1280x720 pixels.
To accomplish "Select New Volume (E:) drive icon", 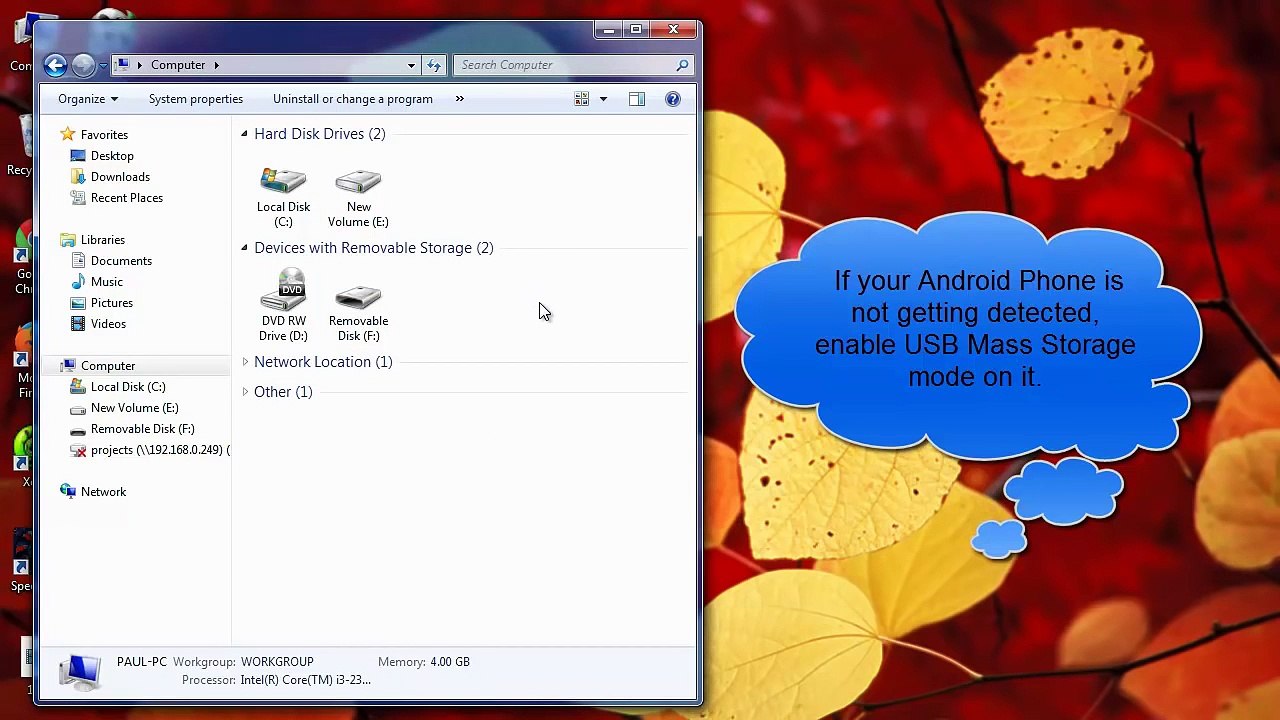I will (x=358, y=198).
